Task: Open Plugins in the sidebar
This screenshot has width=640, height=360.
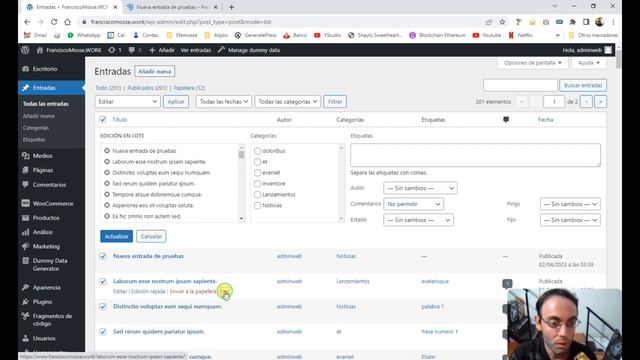Action: 42,302
